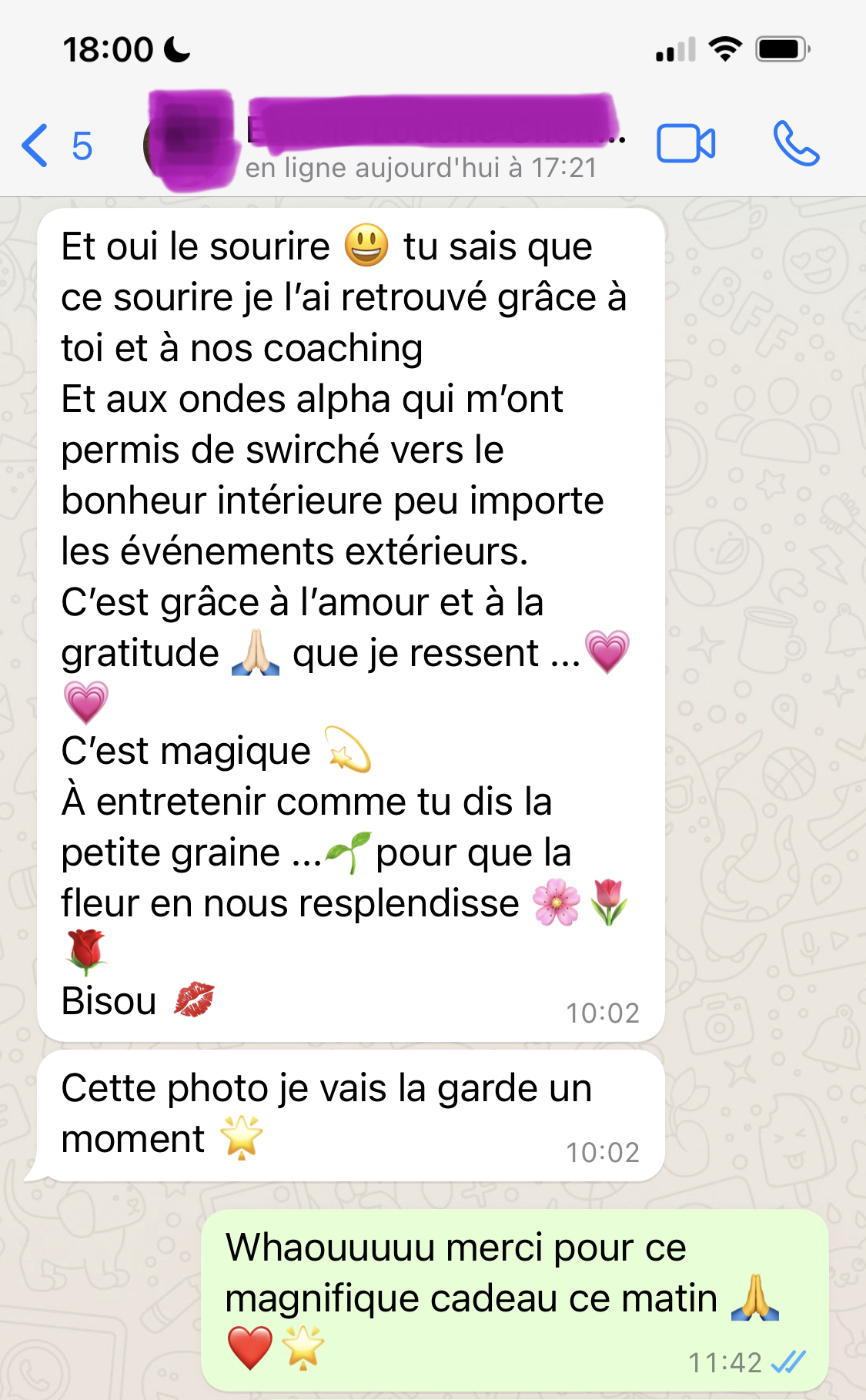Tap the back arrow to chats list
The width and height of the screenshot is (866, 1400).
35,145
